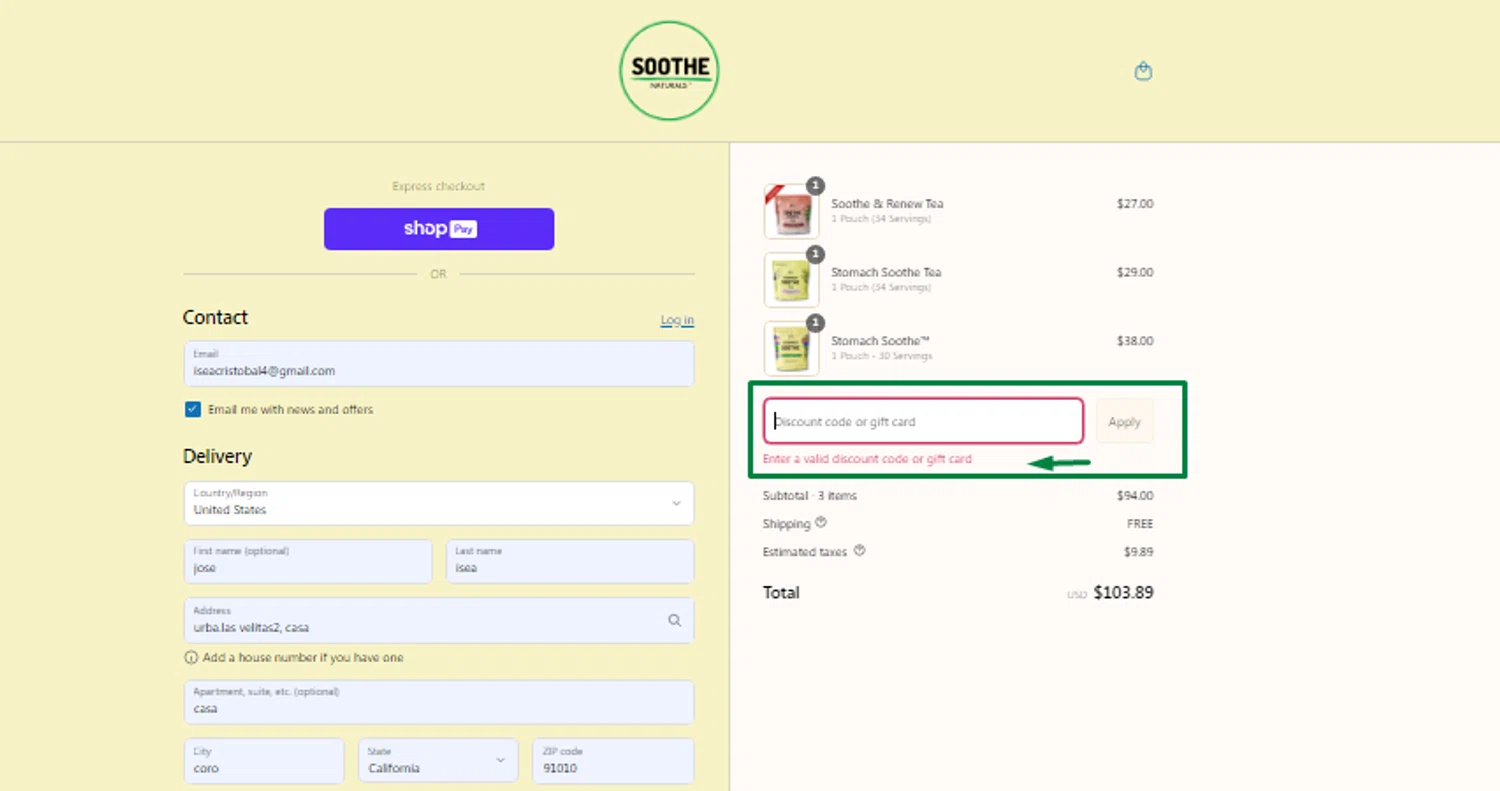1500x791 pixels.
Task: Click the Apply discount button
Action: (1124, 422)
